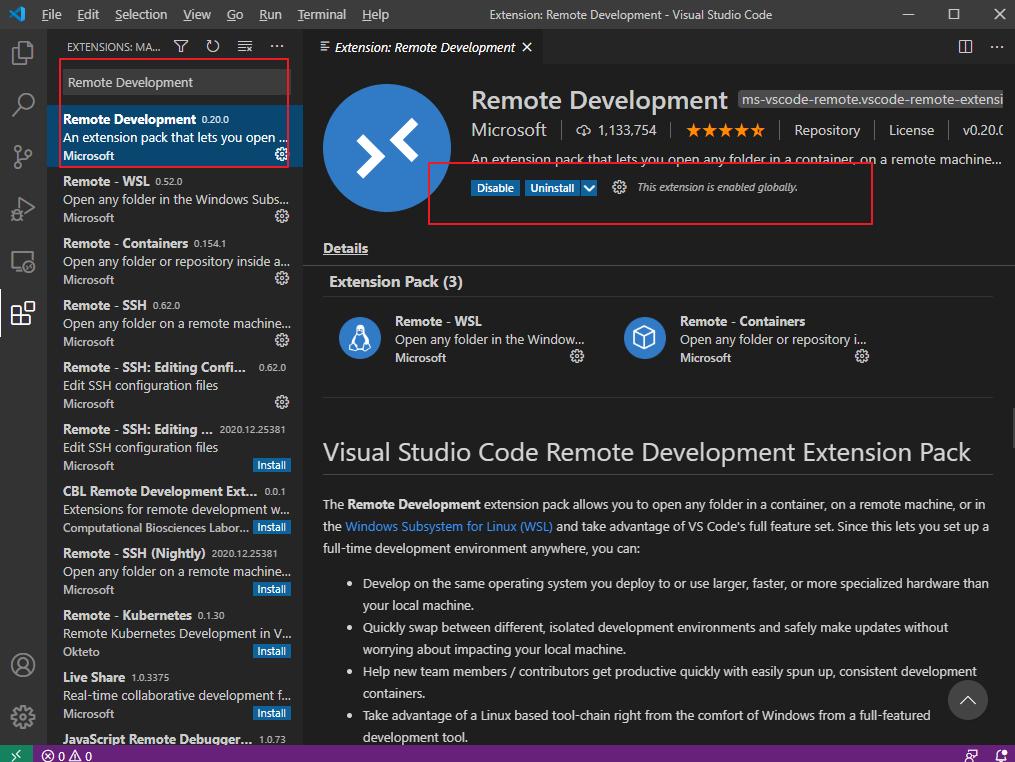This screenshot has height=762, width=1015.
Task: Open the Help menu
Action: (375, 14)
